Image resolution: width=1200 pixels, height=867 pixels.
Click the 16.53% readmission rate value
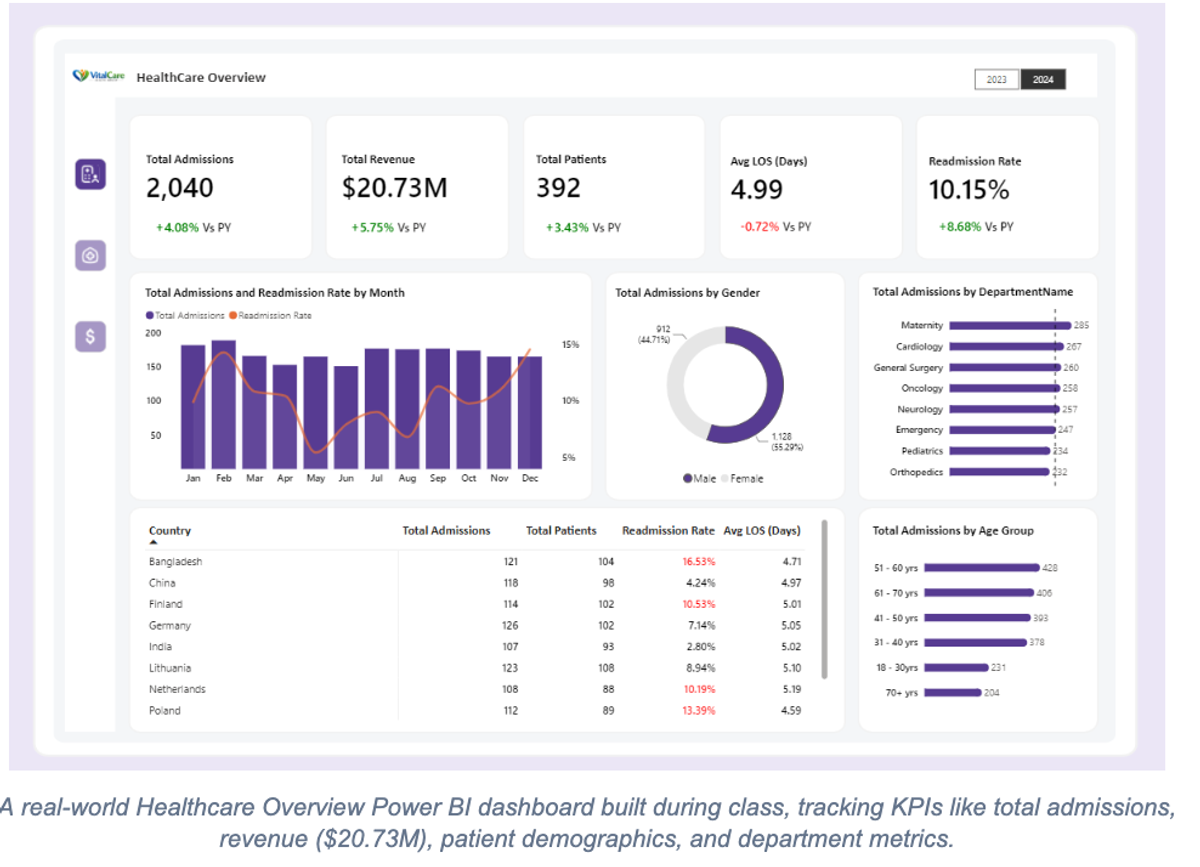click(x=698, y=562)
